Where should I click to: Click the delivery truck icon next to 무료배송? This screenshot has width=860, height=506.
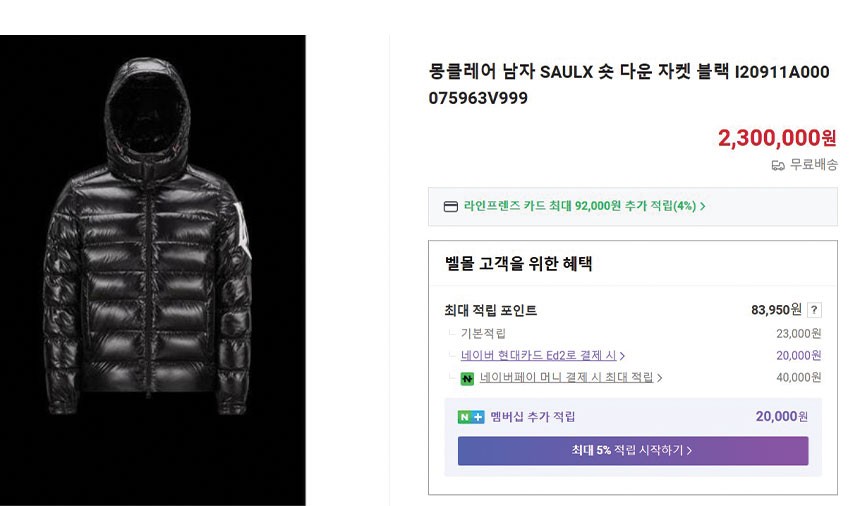(x=778, y=165)
